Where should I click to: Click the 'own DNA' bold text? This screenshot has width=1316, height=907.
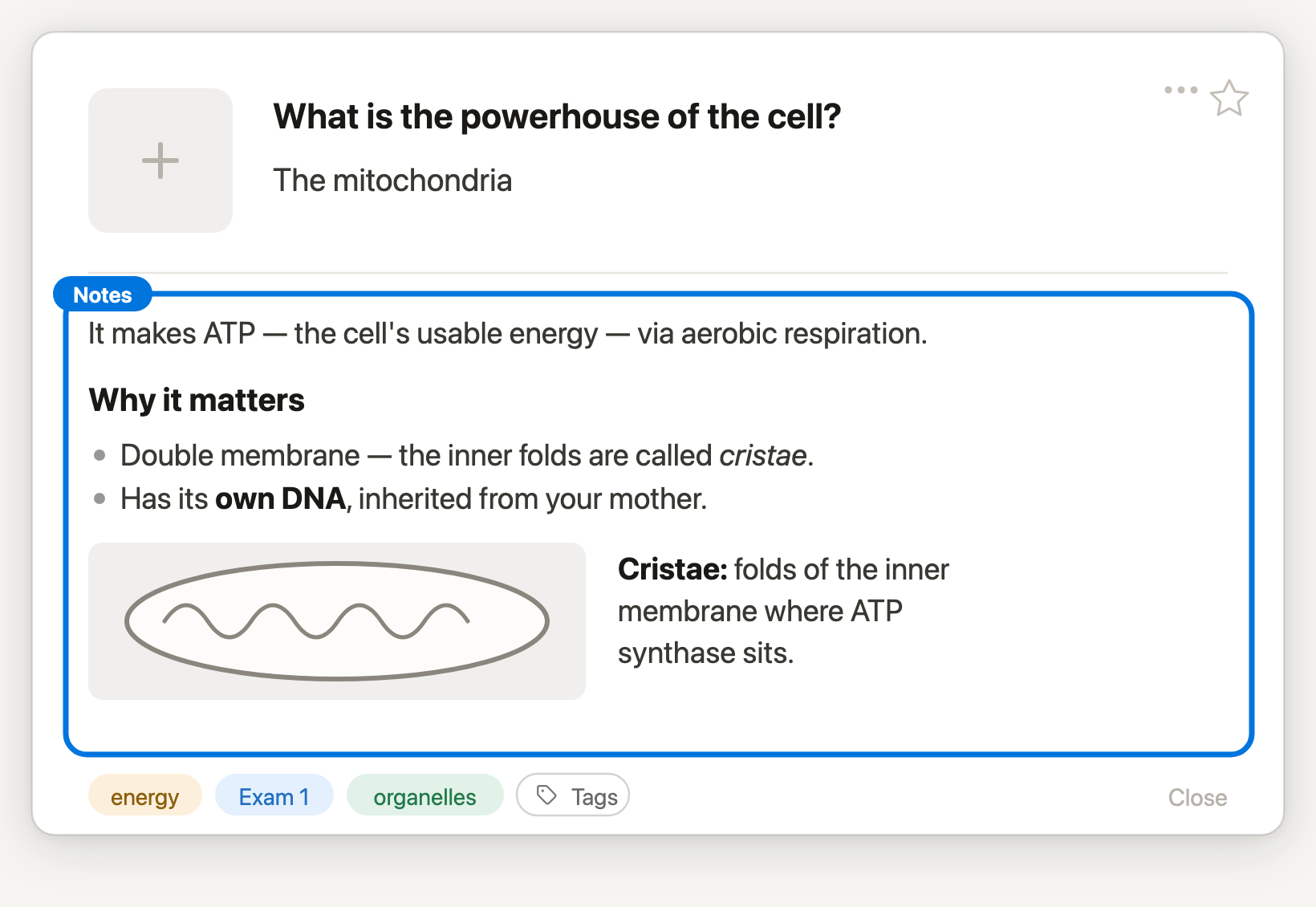(x=280, y=499)
